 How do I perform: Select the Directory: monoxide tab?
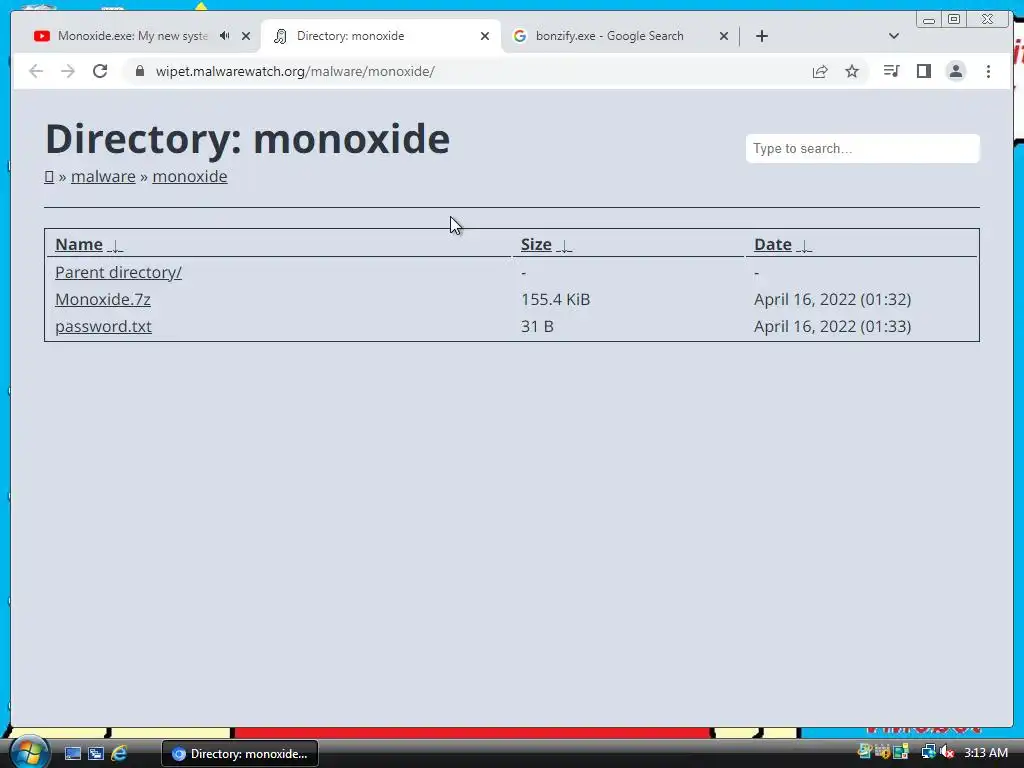click(x=381, y=36)
